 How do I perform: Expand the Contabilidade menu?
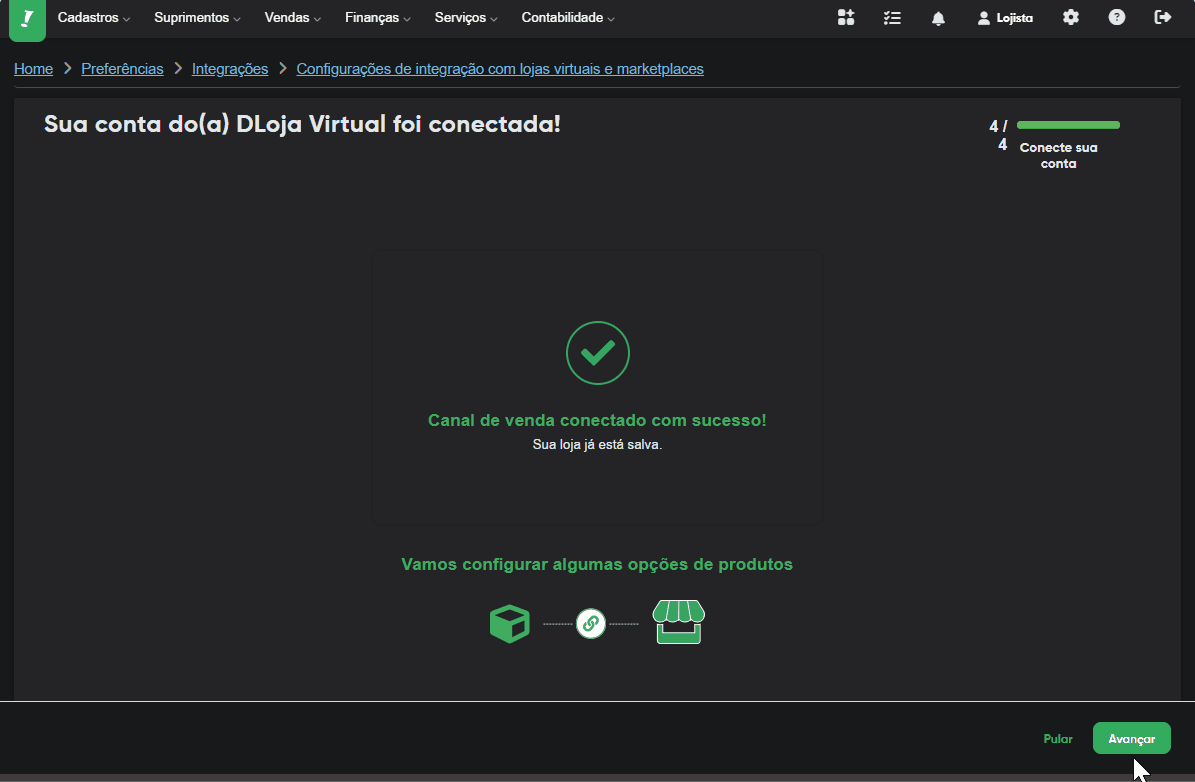[x=568, y=18]
